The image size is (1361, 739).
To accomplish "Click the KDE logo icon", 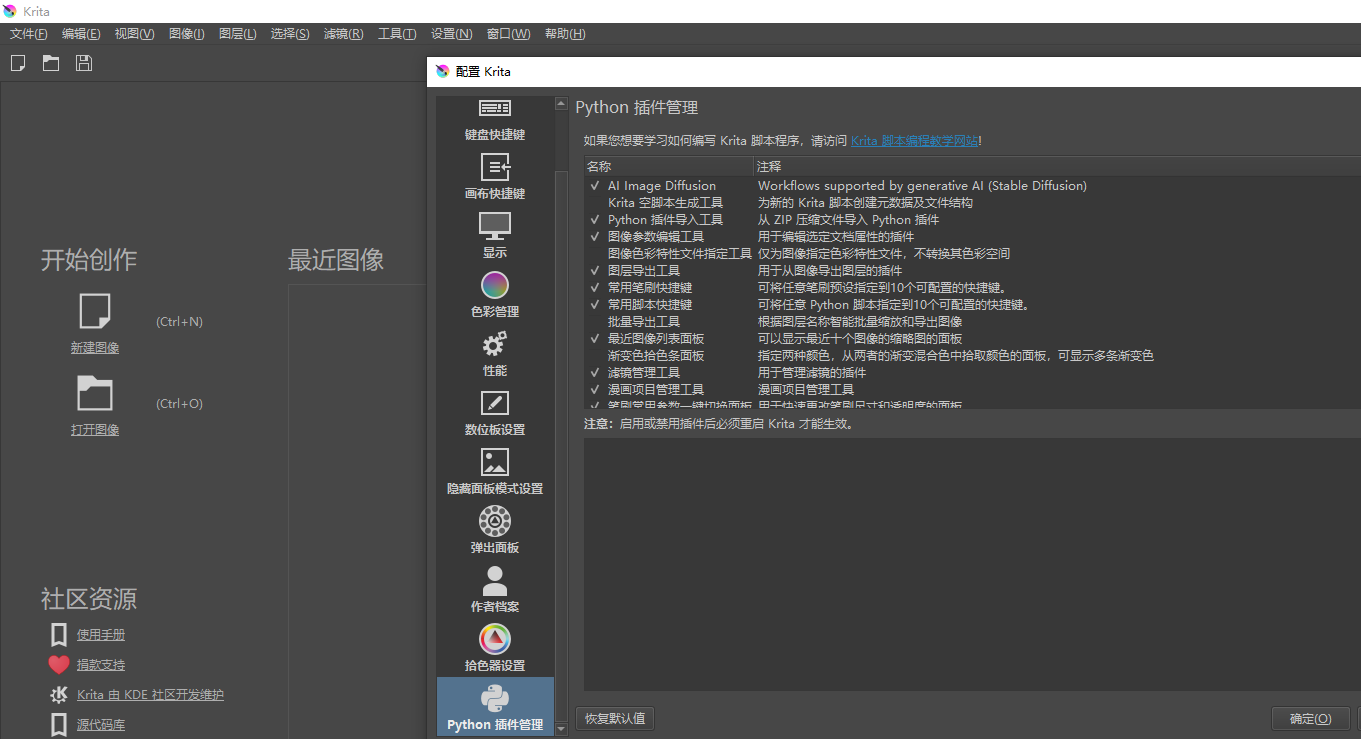I will pos(59,695).
